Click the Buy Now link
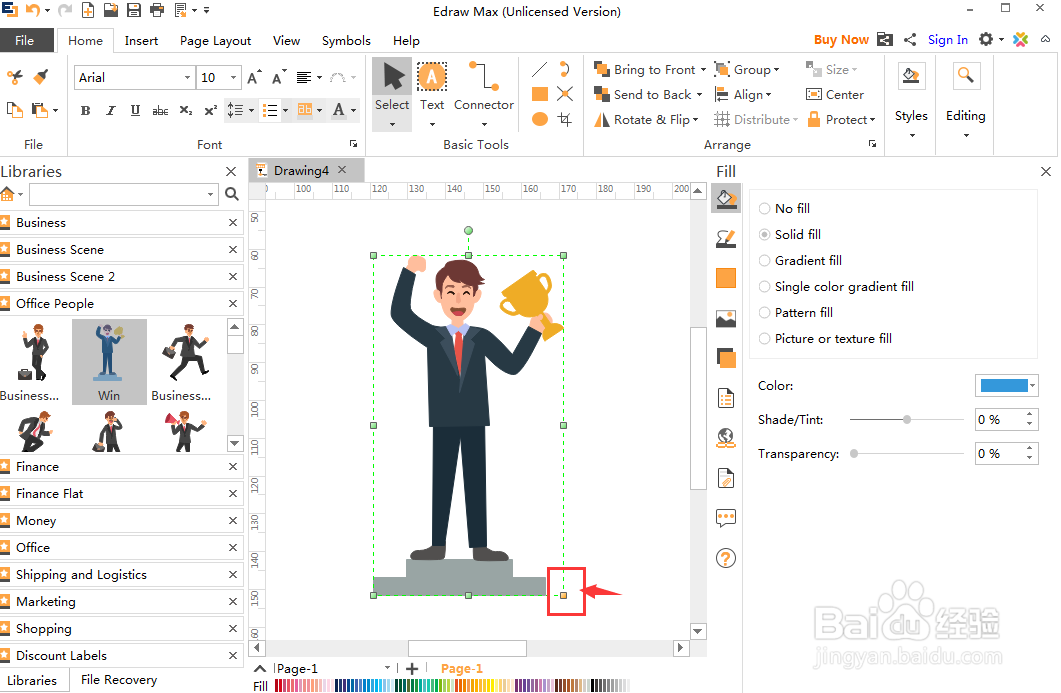 [x=841, y=39]
